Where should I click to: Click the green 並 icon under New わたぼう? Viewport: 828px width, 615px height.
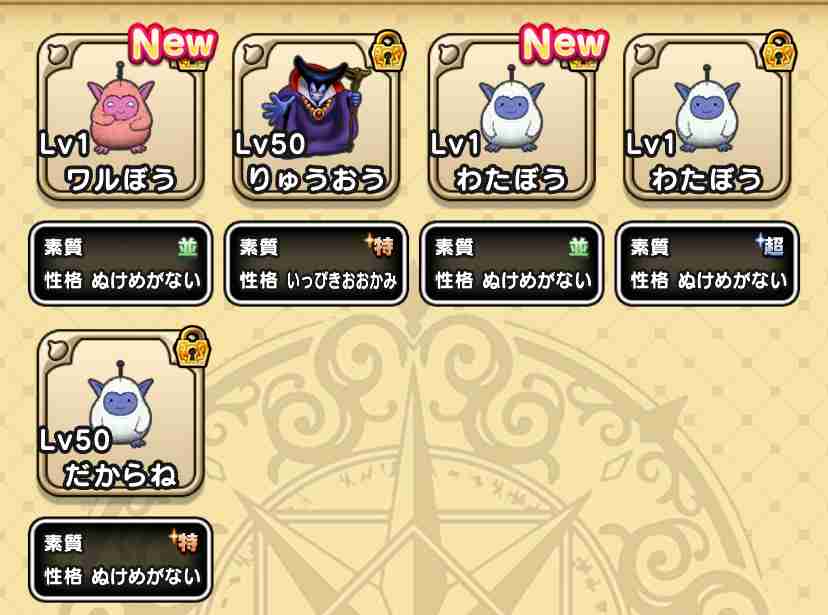pyautogui.click(x=578, y=247)
